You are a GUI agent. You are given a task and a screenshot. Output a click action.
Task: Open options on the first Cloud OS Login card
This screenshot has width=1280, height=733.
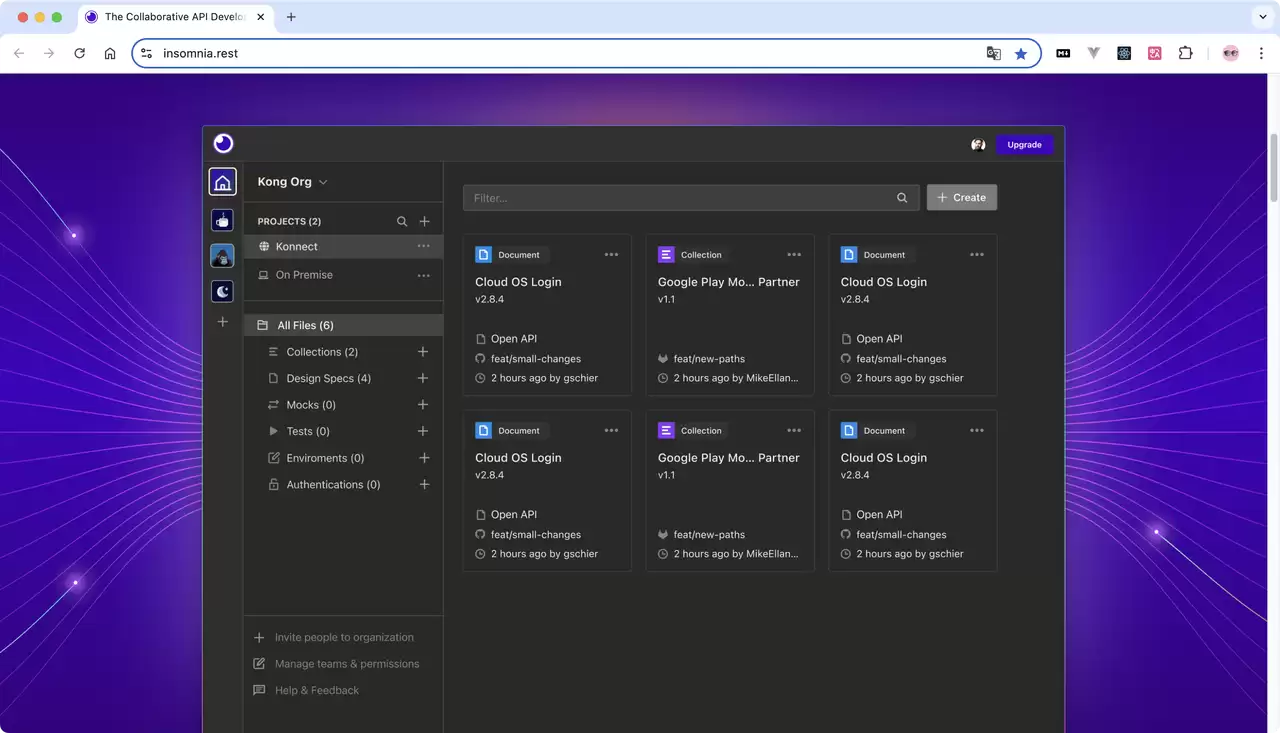click(x=611, y=255)
